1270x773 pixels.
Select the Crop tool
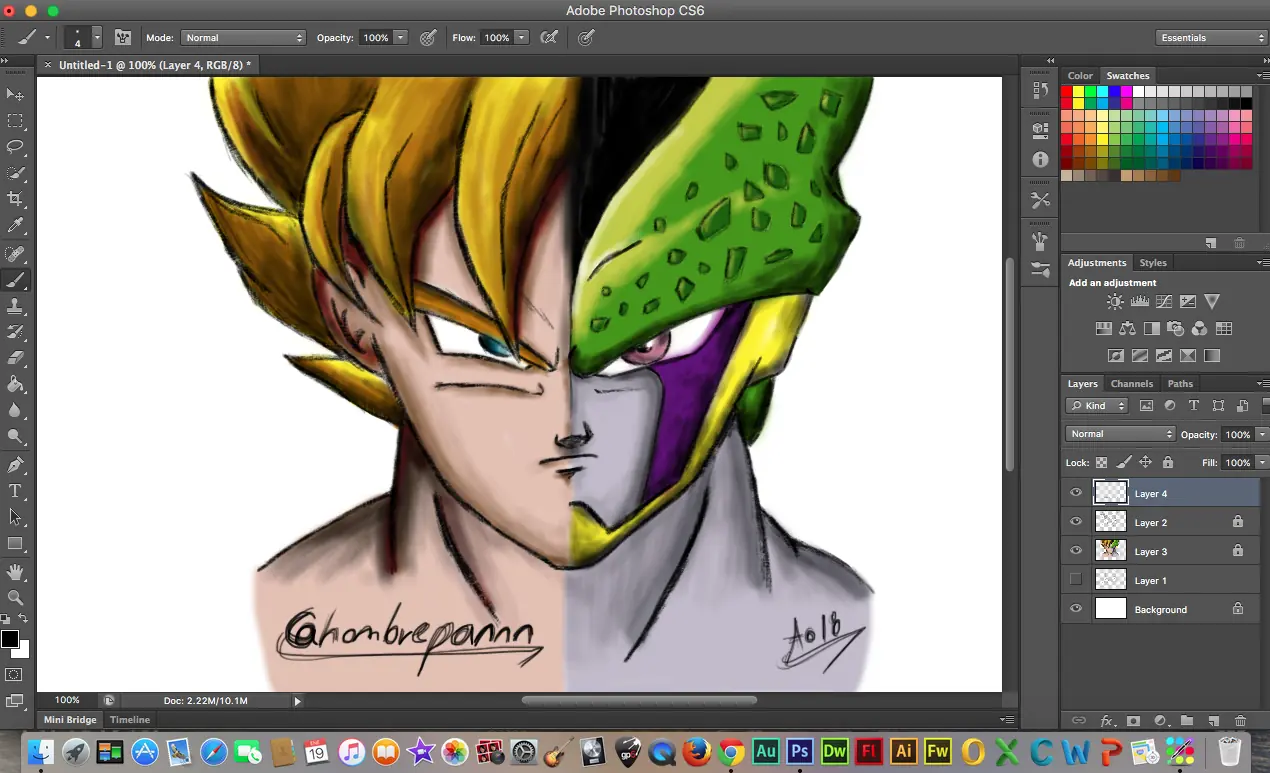(15, 199)
